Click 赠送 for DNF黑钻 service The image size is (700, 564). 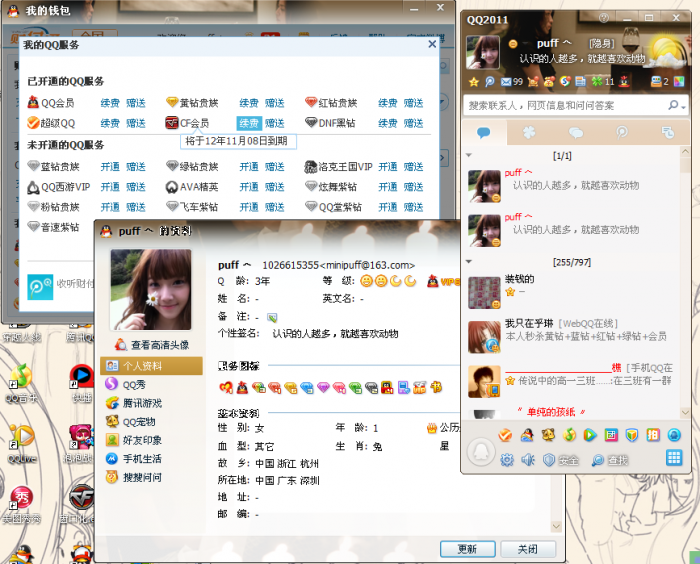click(413, 123)
